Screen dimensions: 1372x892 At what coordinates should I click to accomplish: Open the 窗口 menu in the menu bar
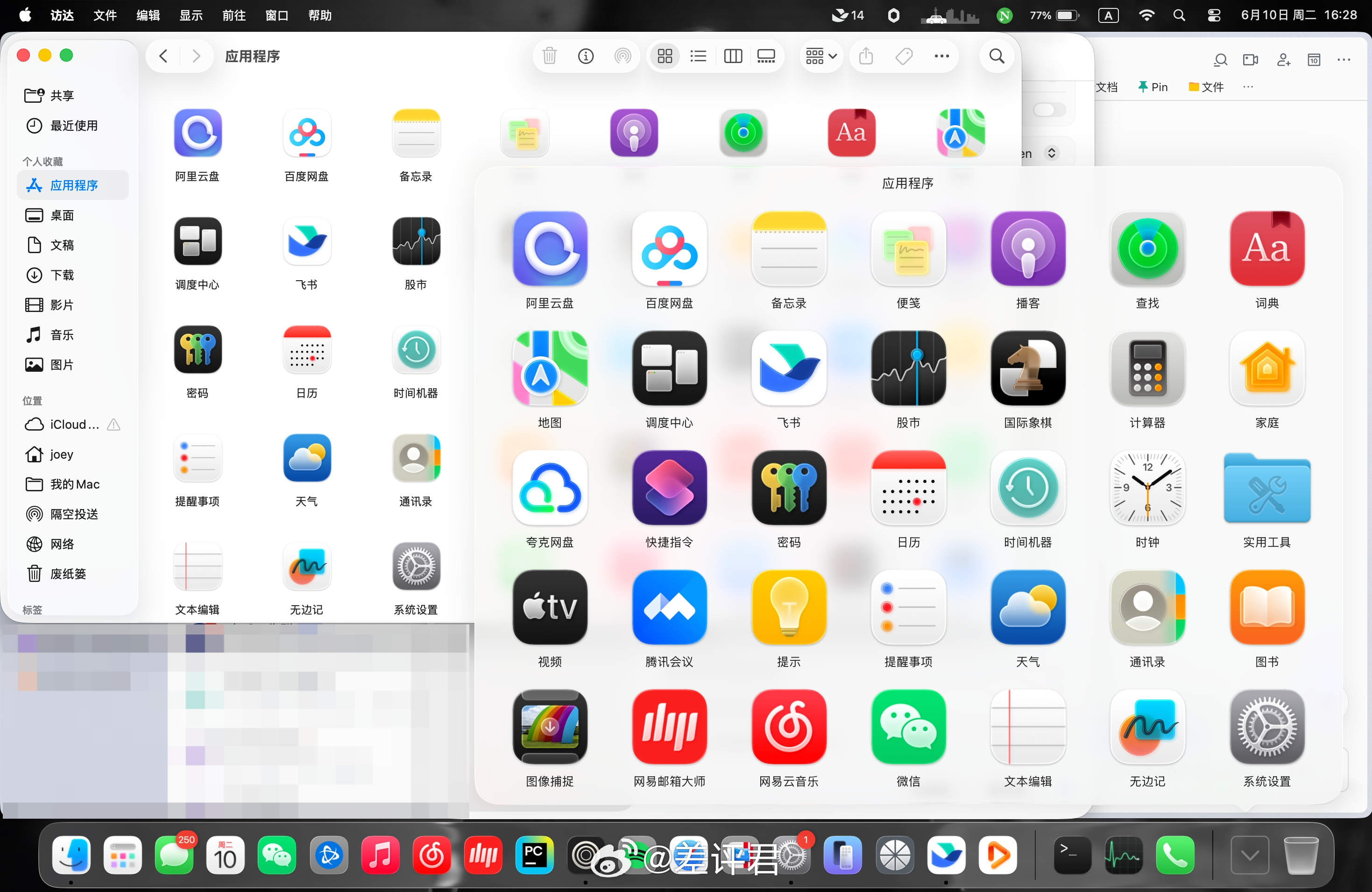(277, 15)
